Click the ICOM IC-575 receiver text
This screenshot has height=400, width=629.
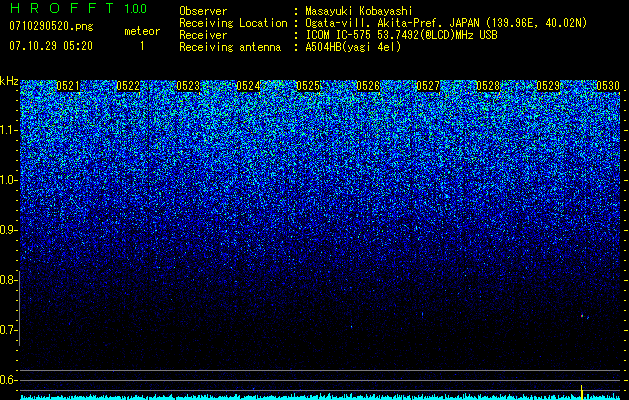[x=401, y=35]
